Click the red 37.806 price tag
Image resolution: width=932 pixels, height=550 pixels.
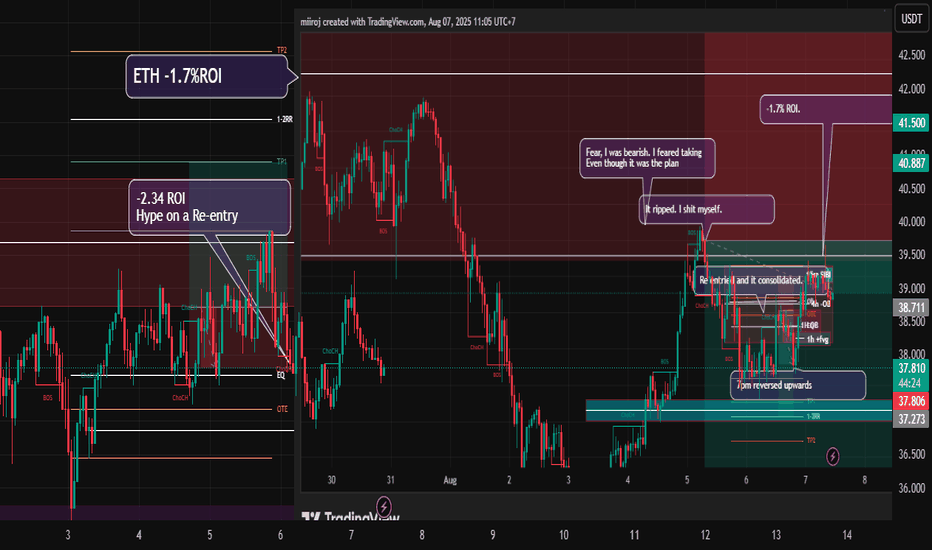(x=911, y=401)
